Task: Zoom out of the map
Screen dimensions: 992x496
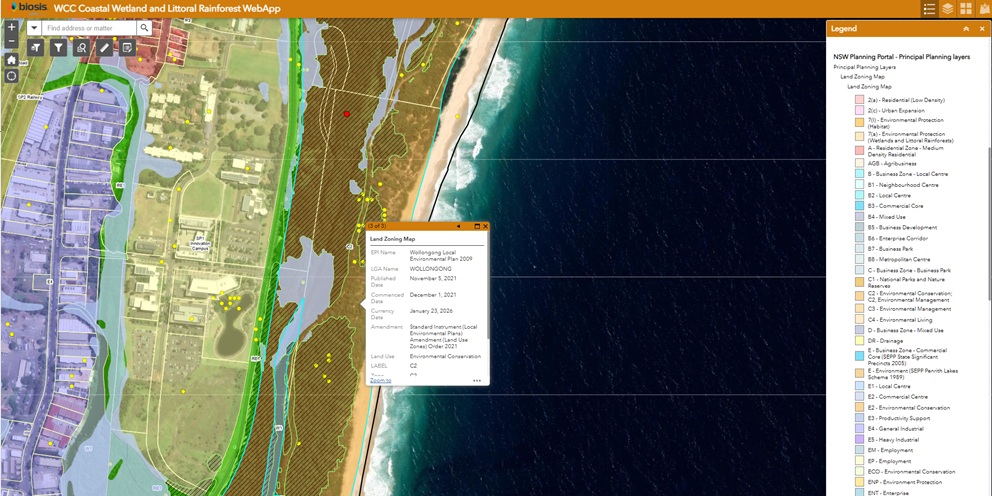Action: [x=11, y=41]
